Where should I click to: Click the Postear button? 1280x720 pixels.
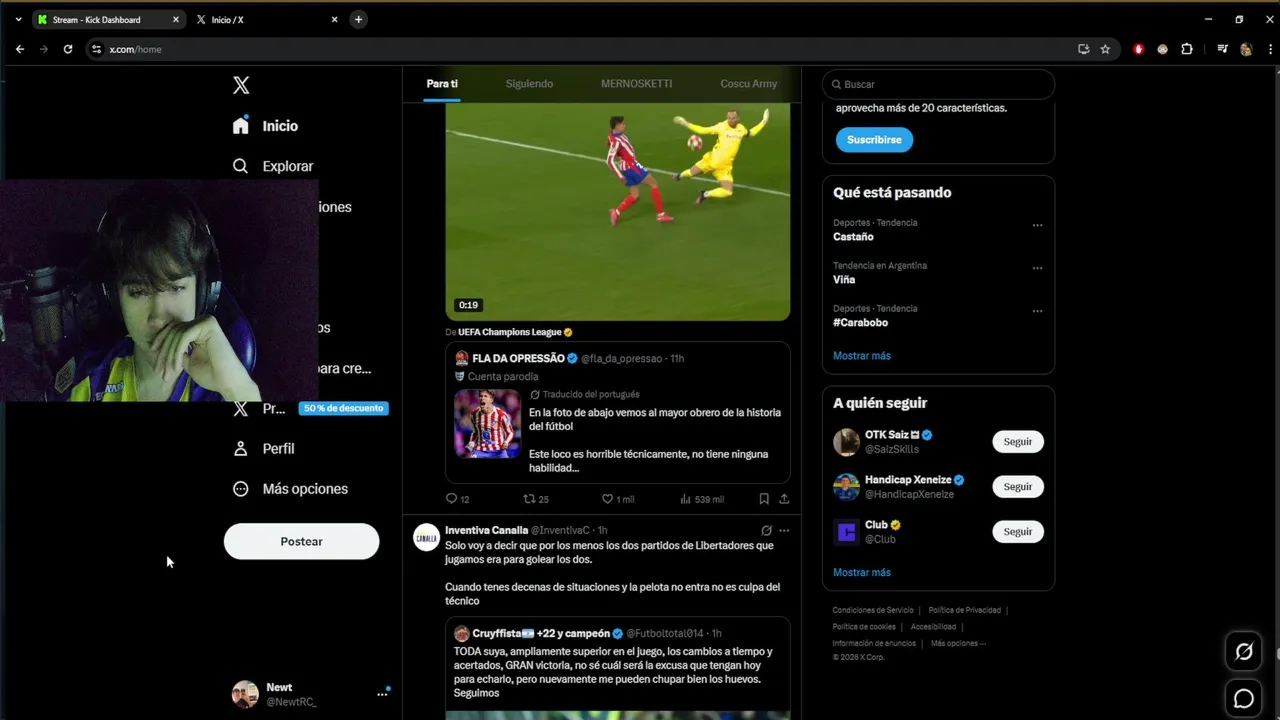click(301, 541)
